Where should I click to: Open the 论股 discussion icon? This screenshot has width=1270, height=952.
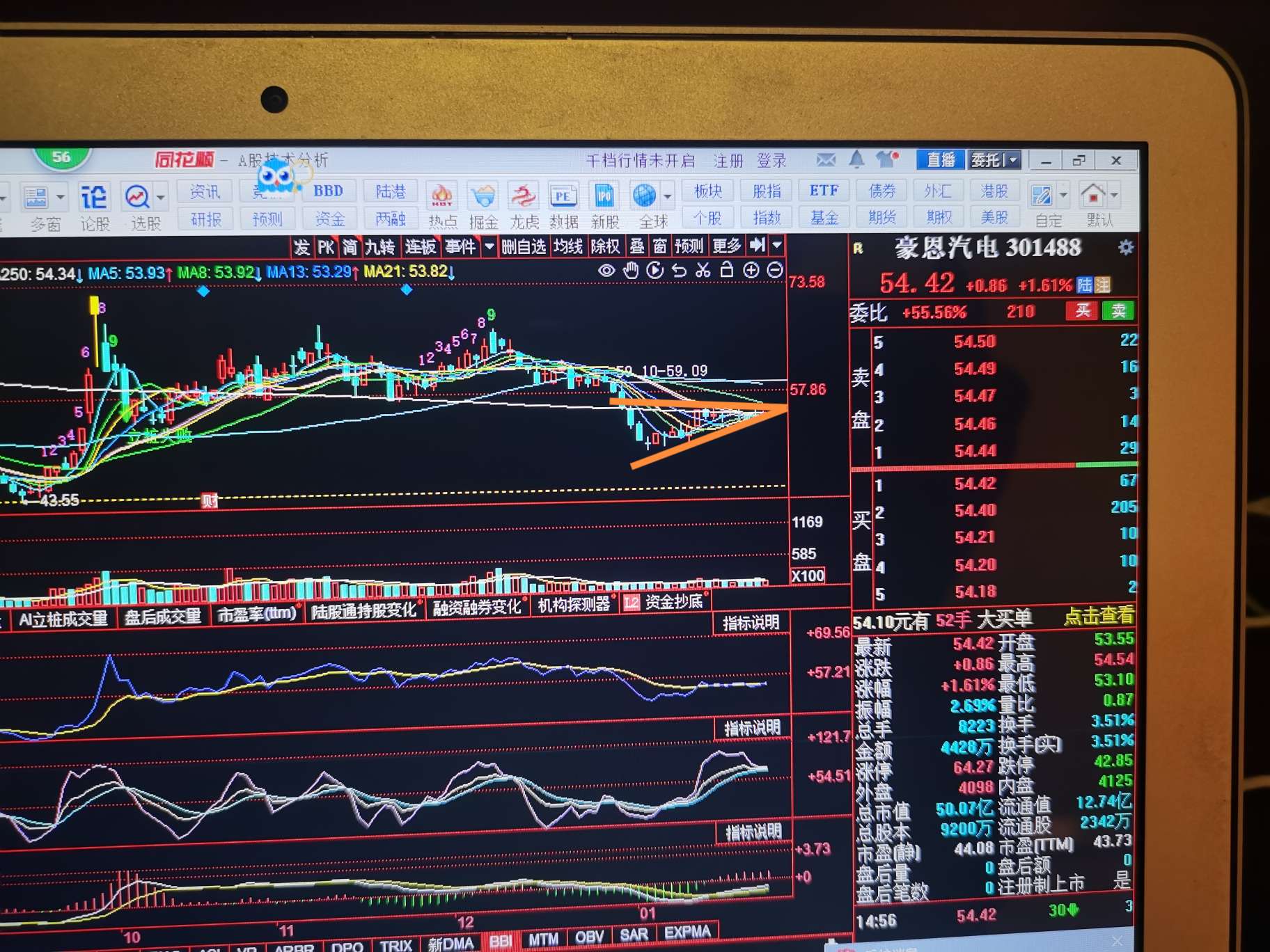(94, 198)
